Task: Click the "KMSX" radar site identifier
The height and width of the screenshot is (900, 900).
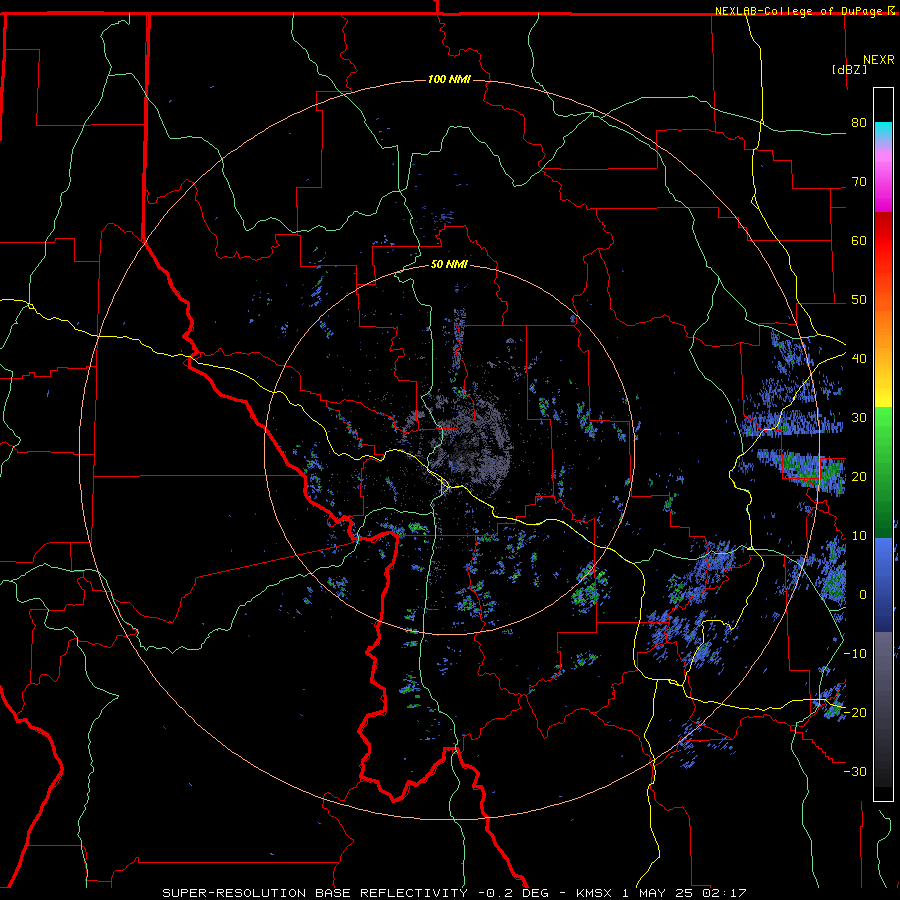Action: coord(593,893)
